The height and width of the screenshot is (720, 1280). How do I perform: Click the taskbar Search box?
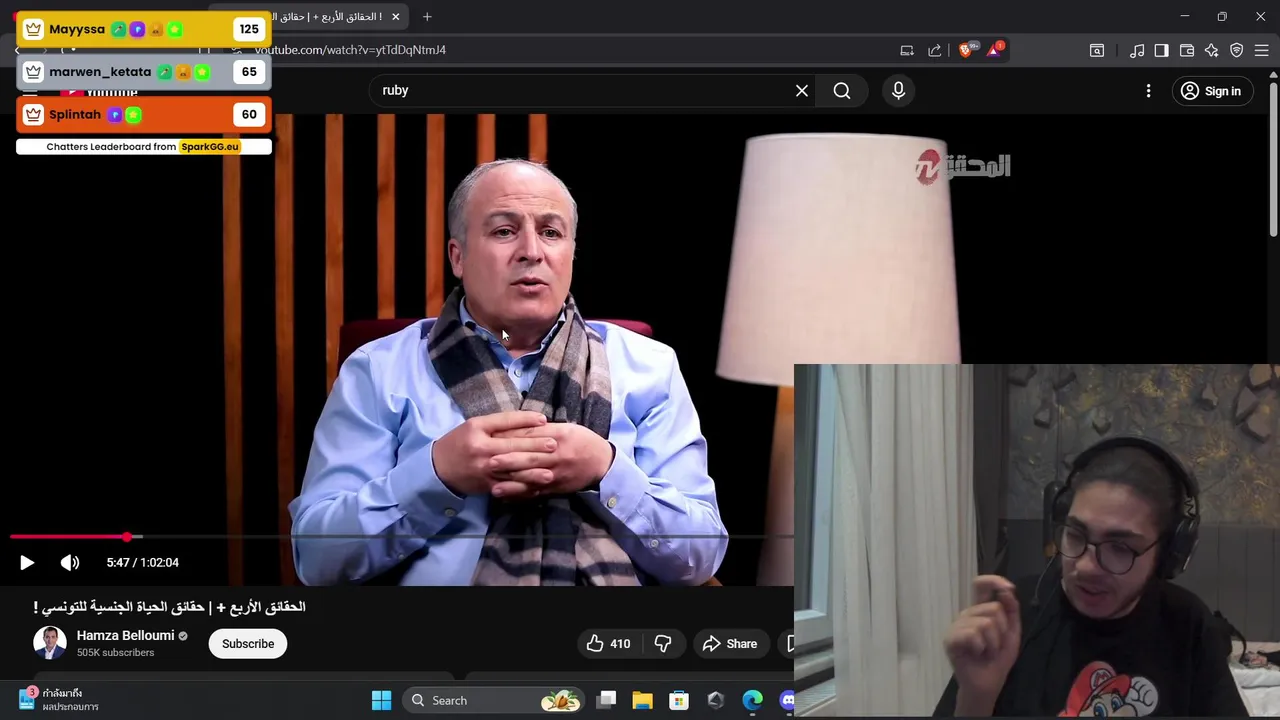pyautogui.click(x=495, y=701)
